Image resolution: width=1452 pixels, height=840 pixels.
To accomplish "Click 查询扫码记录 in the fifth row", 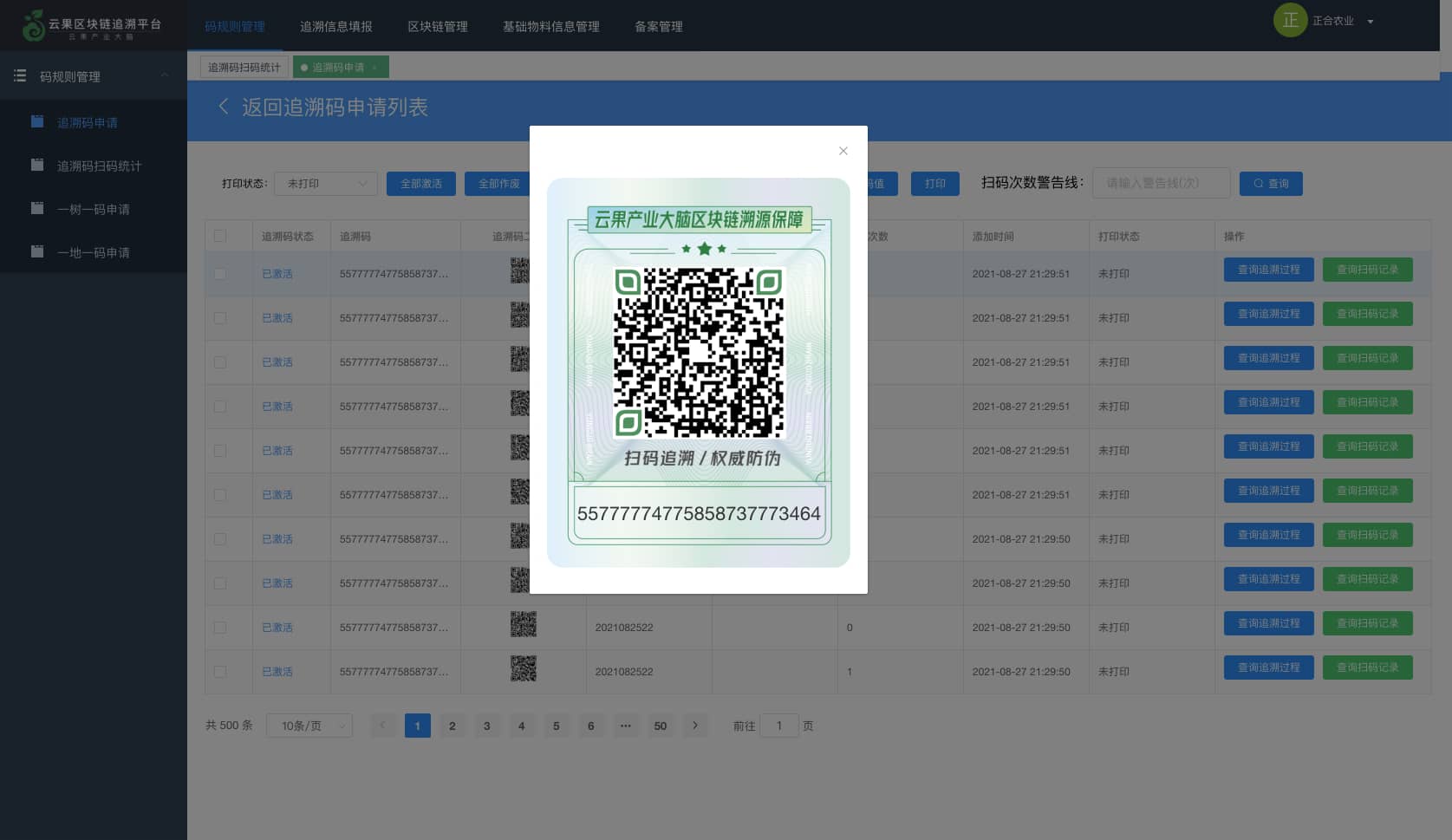I will (x=1368, y=446).
